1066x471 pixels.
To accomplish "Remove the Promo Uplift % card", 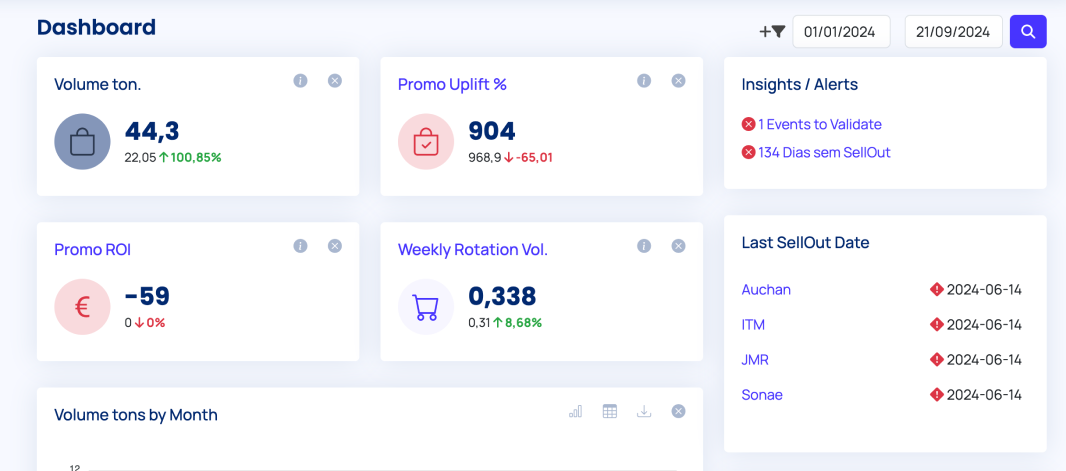I will (x=679, y=81).
